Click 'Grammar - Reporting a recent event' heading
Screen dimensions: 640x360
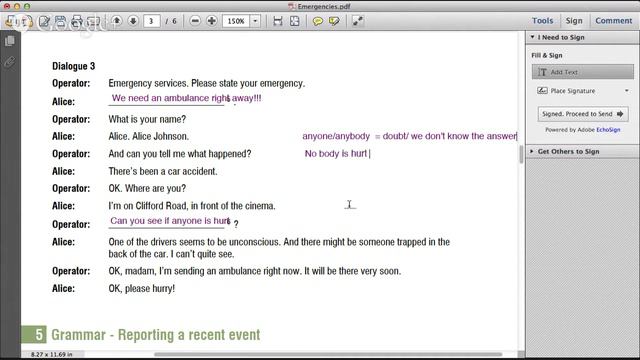156,335
